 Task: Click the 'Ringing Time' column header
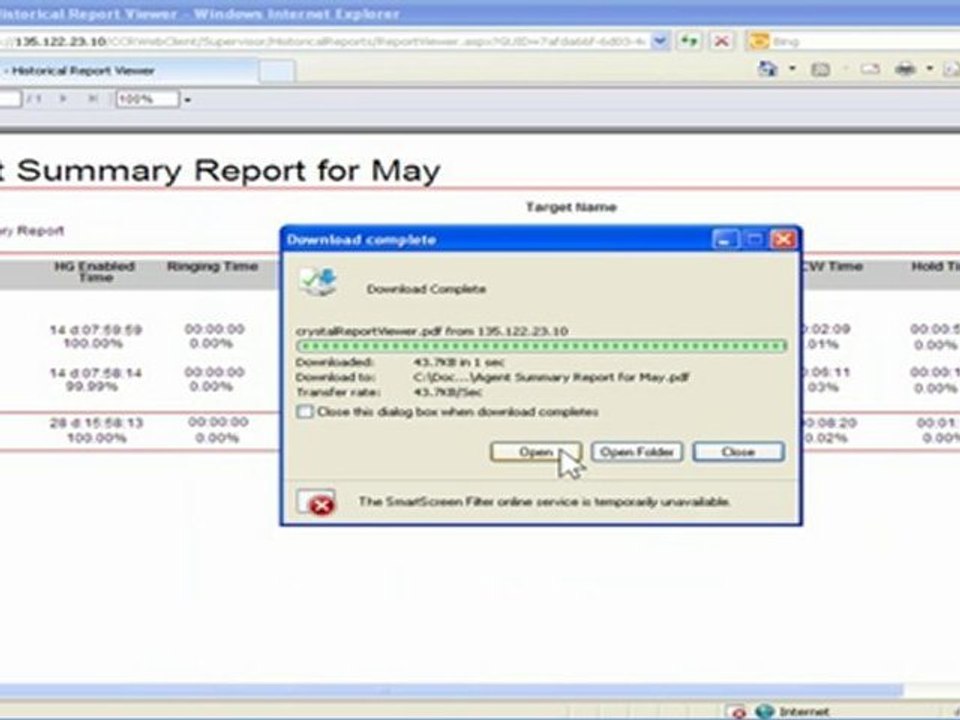coord(212,266)
